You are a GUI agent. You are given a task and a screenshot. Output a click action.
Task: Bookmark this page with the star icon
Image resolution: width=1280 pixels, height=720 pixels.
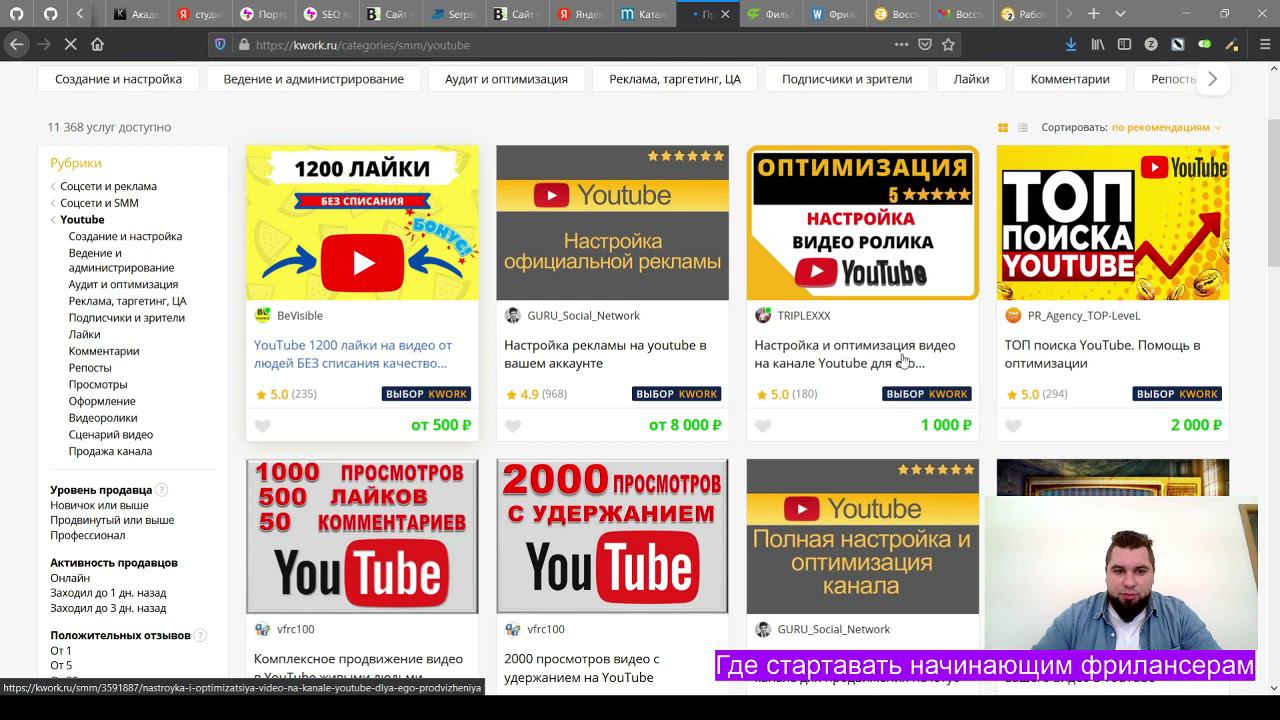(948, 44)
